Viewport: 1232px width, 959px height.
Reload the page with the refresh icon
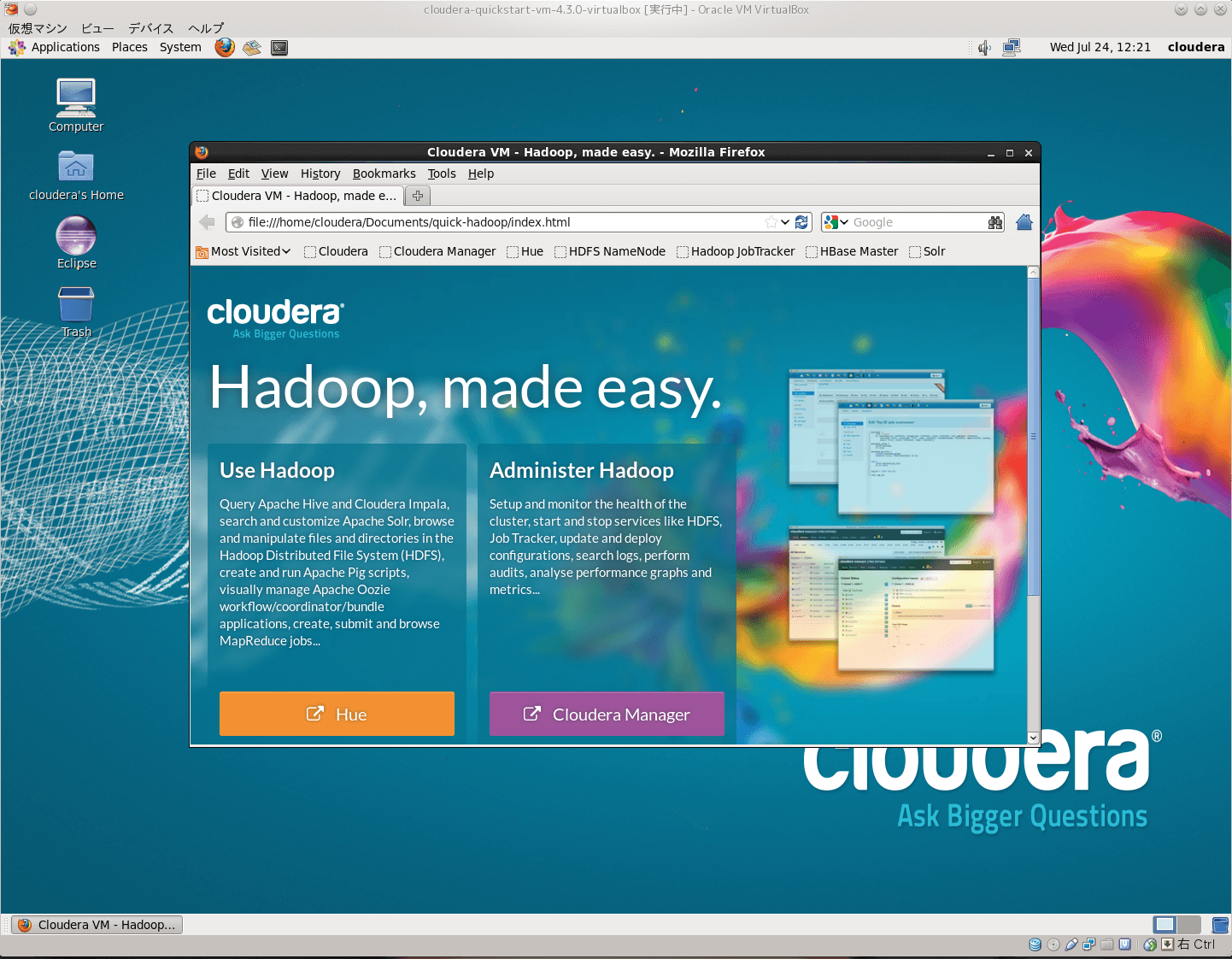point(801,222)
